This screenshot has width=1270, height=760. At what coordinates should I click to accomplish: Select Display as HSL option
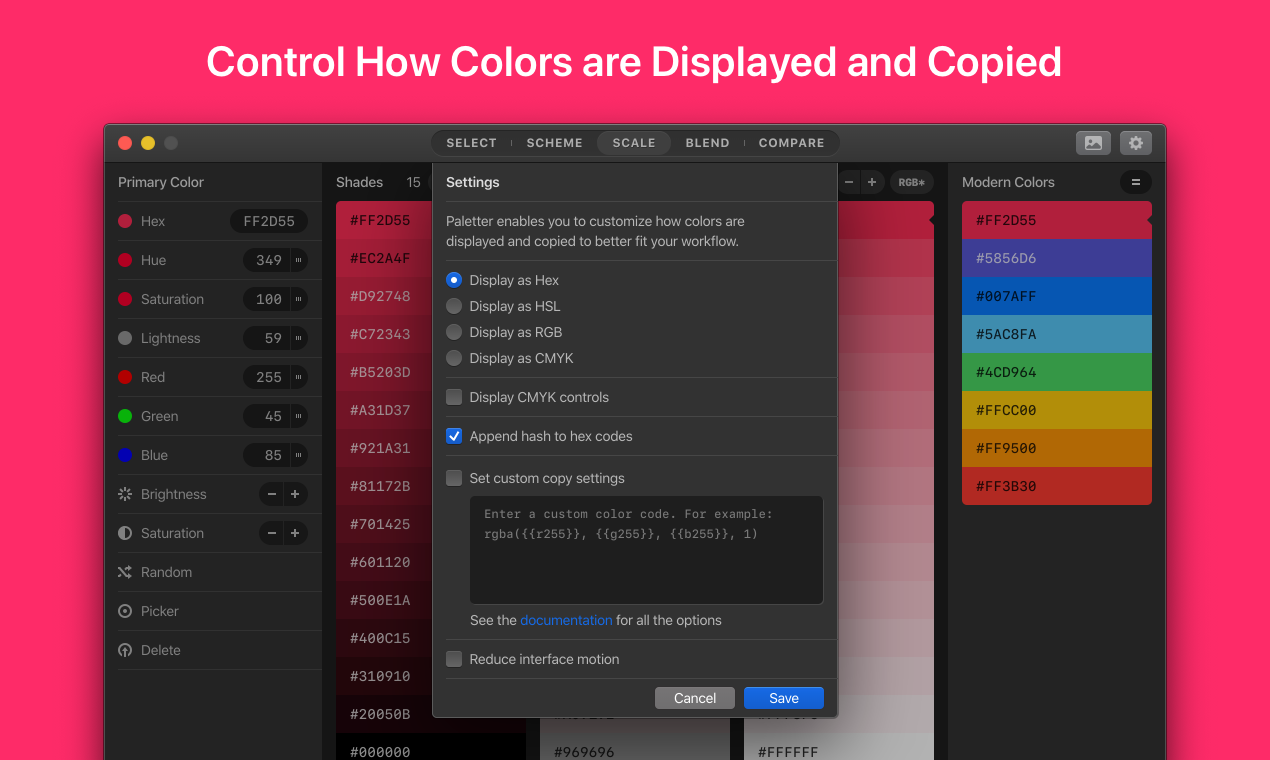tap(454, 306)
